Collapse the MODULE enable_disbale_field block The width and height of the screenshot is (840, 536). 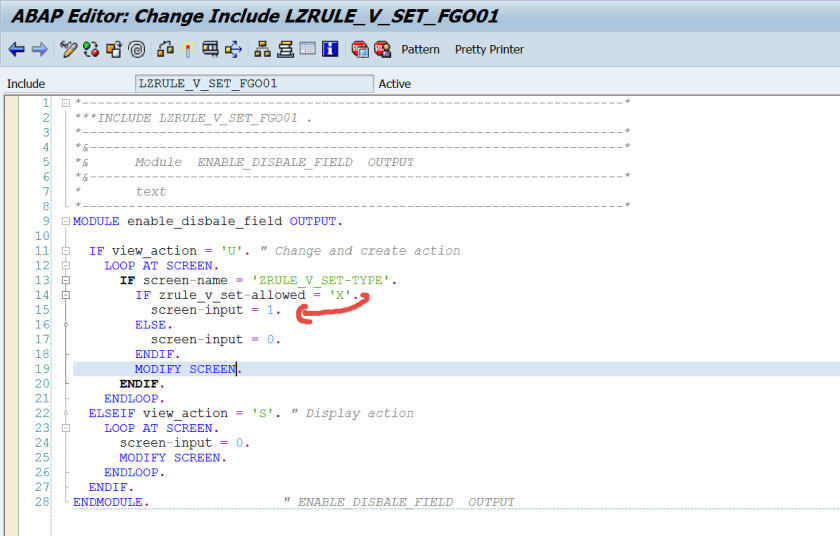(x=65, y=221)
